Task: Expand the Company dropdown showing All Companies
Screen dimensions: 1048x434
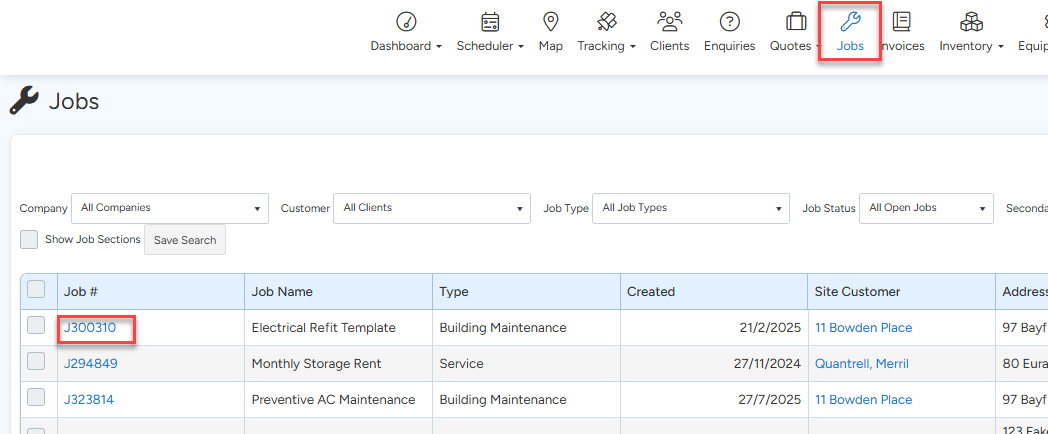Action: (x=170, y=208)
